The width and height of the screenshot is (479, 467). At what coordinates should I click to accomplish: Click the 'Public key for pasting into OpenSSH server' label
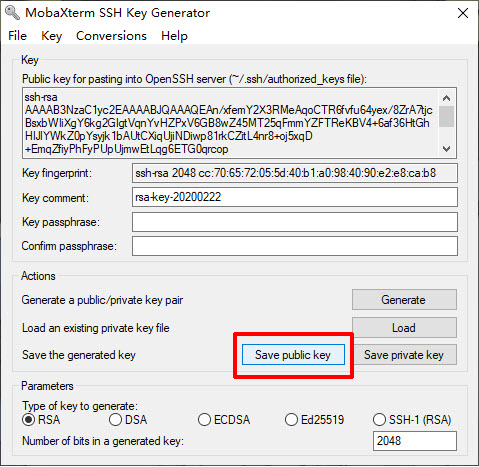click(x=194, y=79)
